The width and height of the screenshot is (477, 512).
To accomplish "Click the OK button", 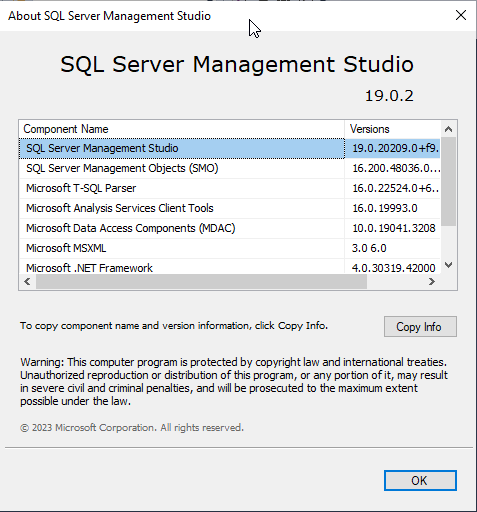I will [420, 480].
